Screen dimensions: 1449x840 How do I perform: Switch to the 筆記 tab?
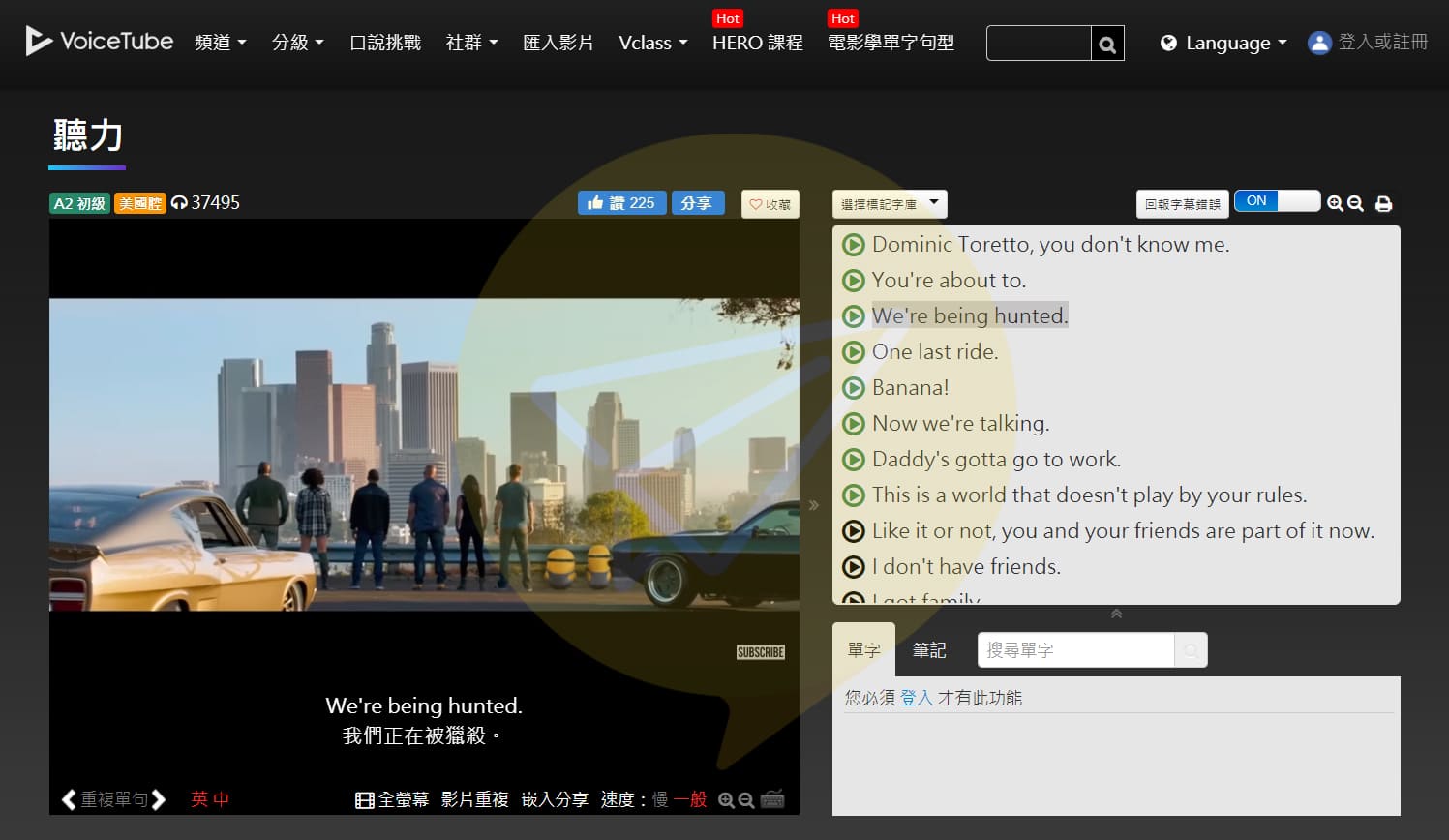pyautogui.click(x=929, y=650)
